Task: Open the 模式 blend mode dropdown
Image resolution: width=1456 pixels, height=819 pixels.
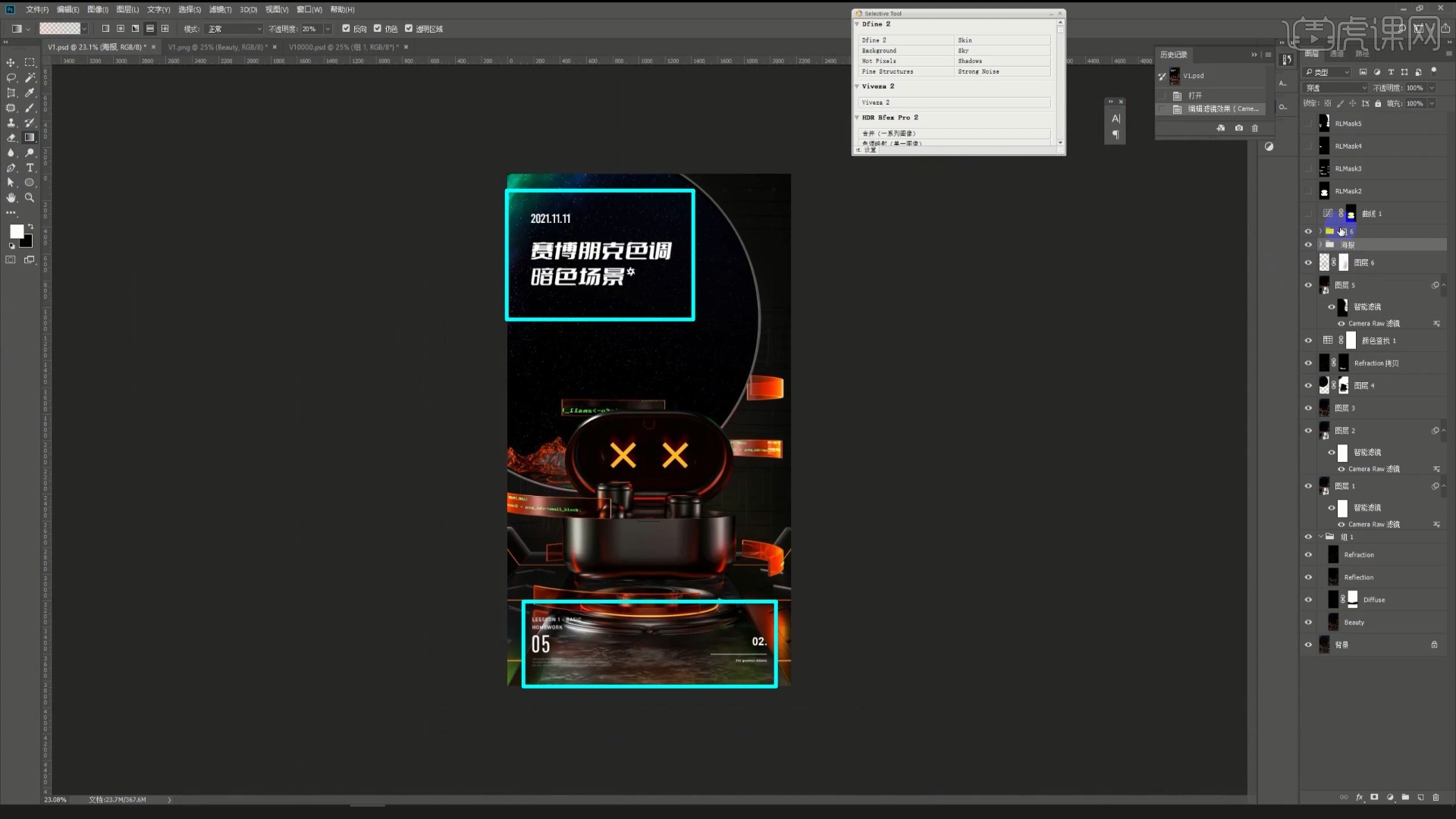Action: [234, 29]
